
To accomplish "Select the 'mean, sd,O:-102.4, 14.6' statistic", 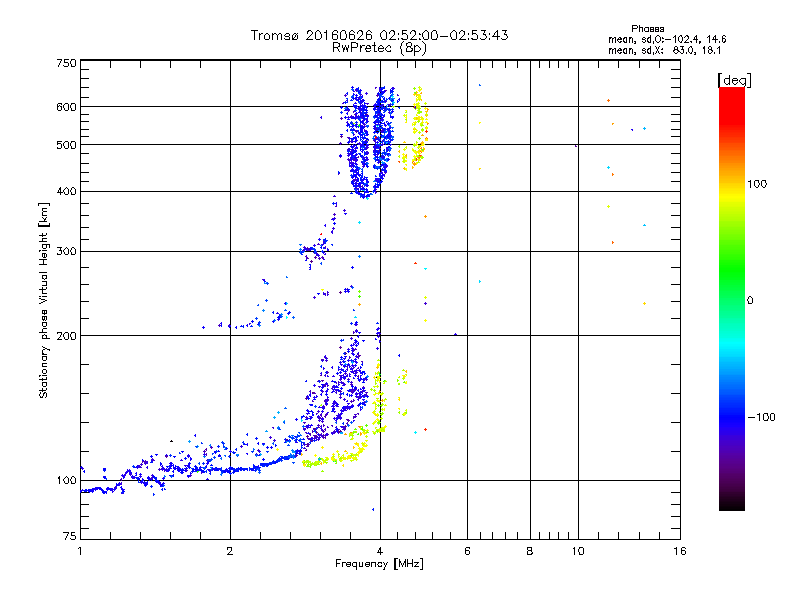I will [x=667, y=39].
